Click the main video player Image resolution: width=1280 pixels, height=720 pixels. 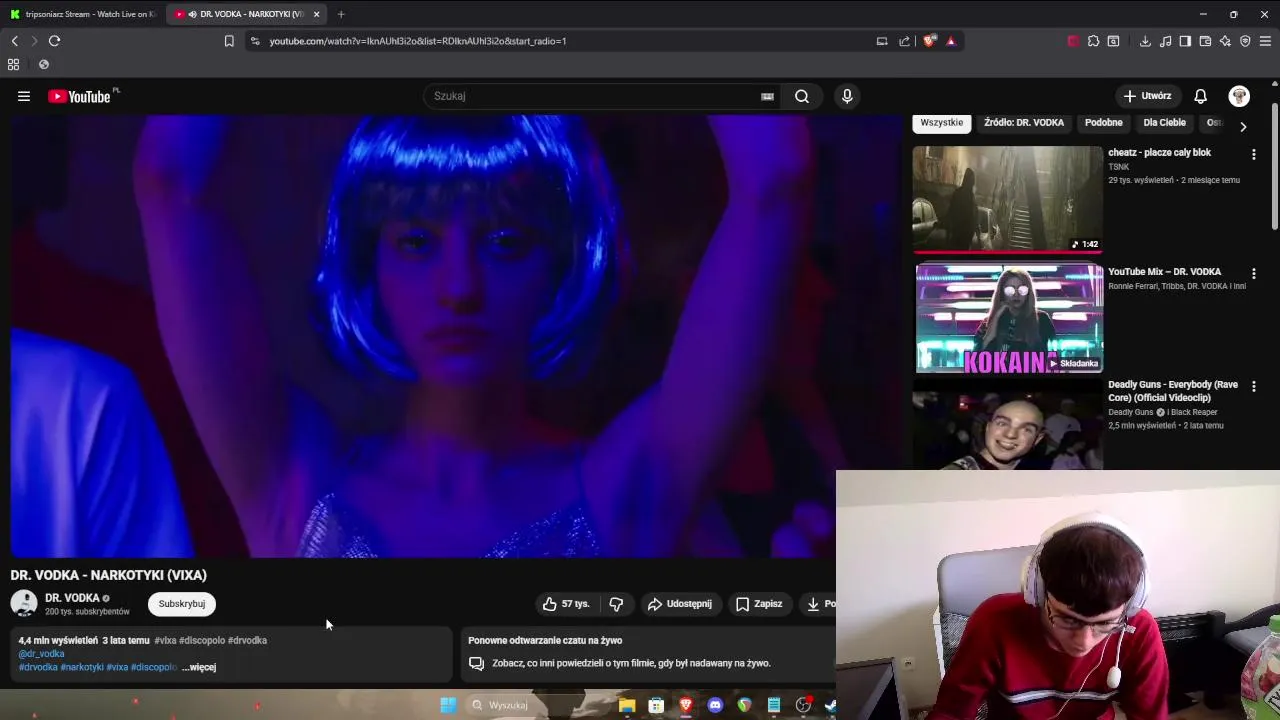tap(456, 336)
